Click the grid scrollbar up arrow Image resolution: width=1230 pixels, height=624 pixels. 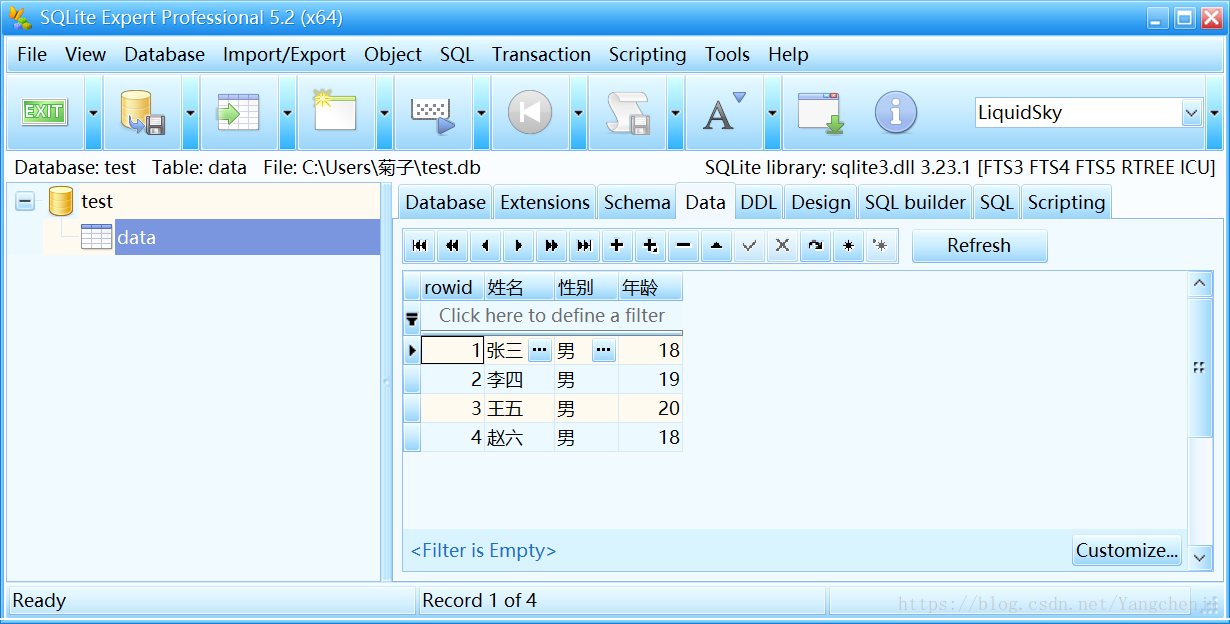coord(1200,284)
